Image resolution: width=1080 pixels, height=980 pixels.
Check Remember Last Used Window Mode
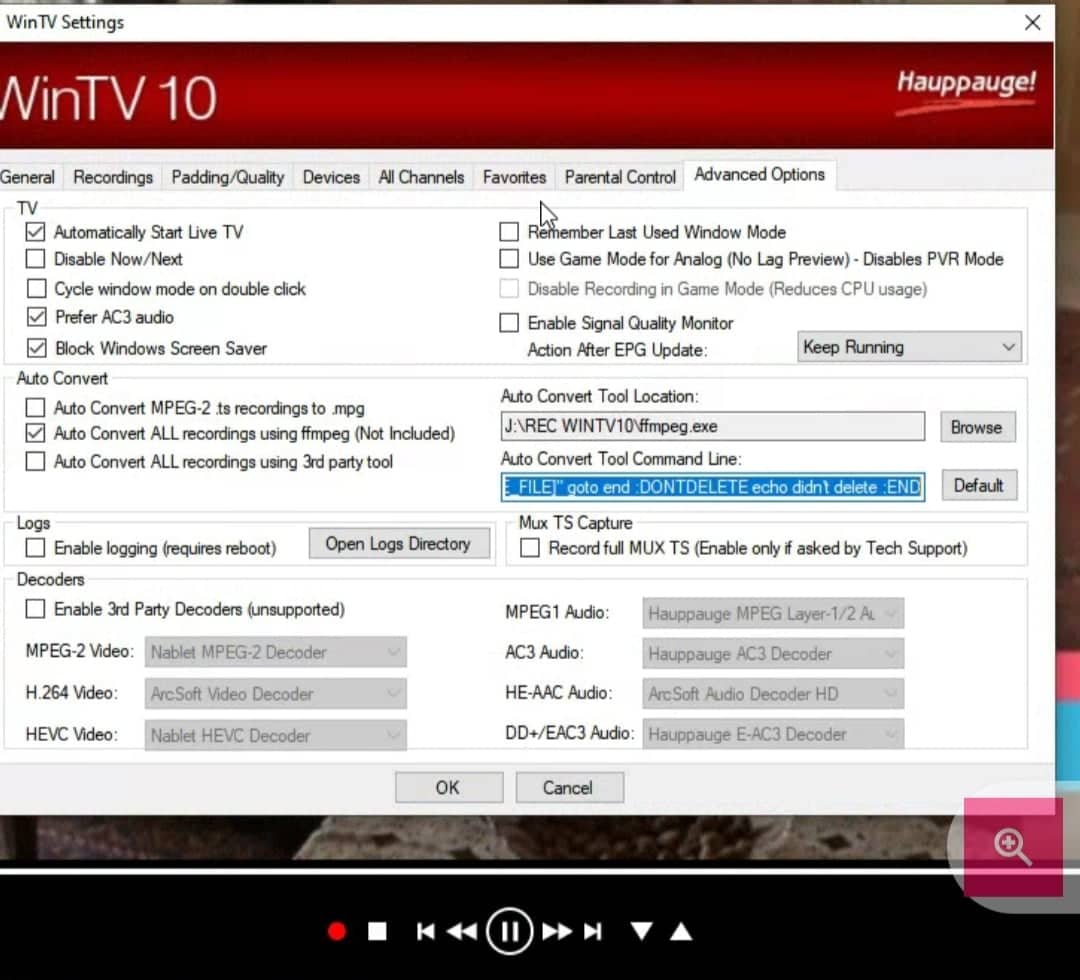coord(509,232)
